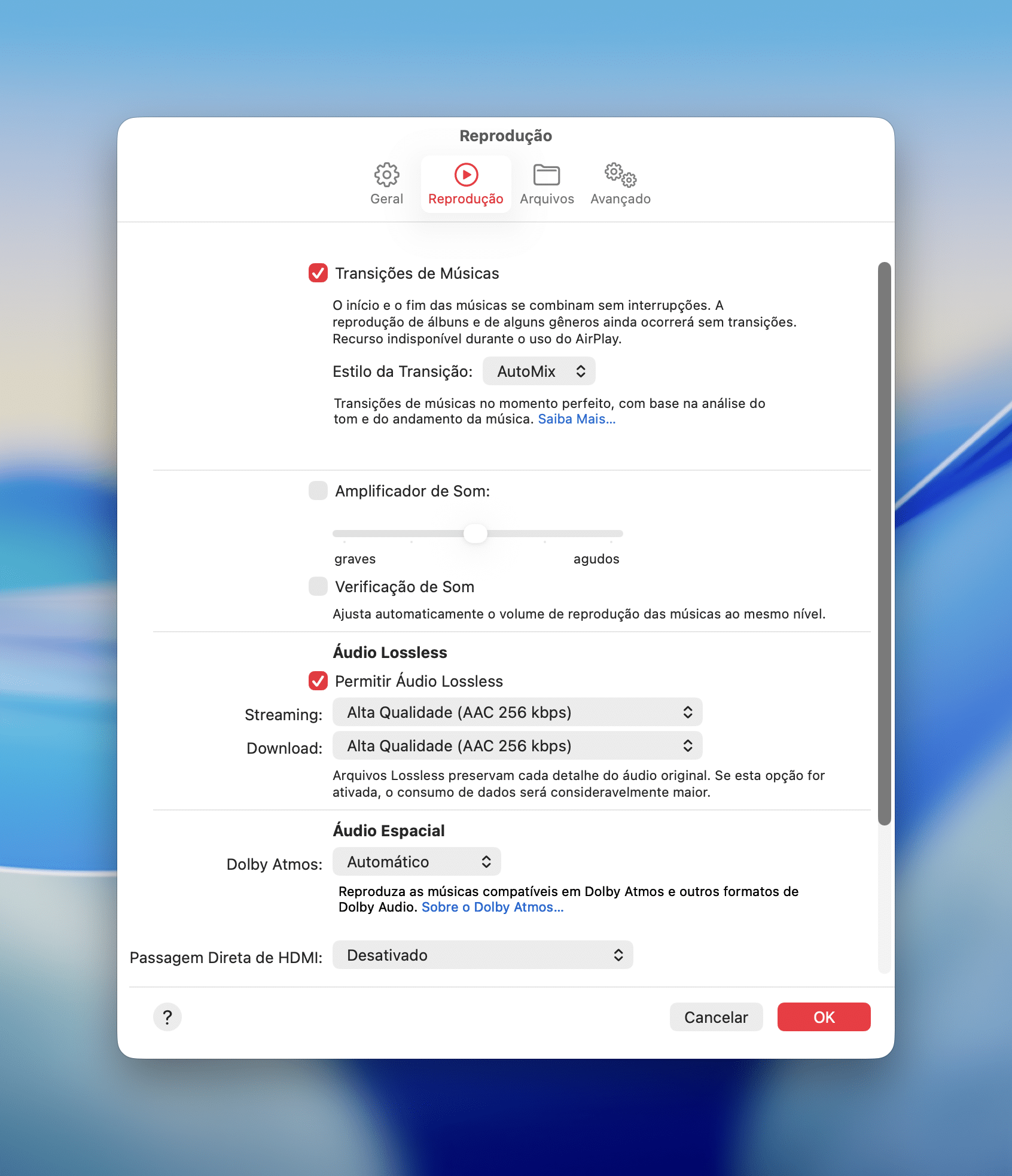
Task: Click the 'Reprodução' window title
Action: click(506, 136)
